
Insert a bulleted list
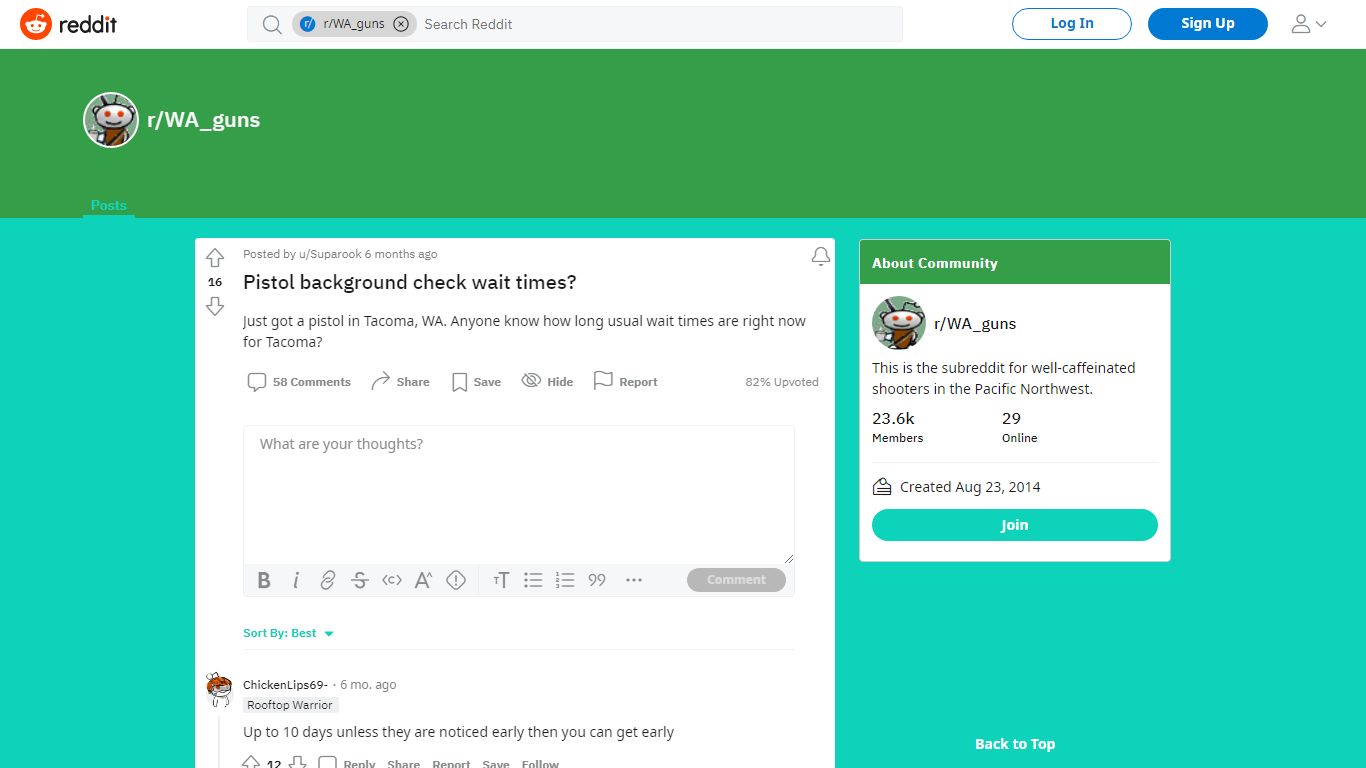(x=533, y=580)
